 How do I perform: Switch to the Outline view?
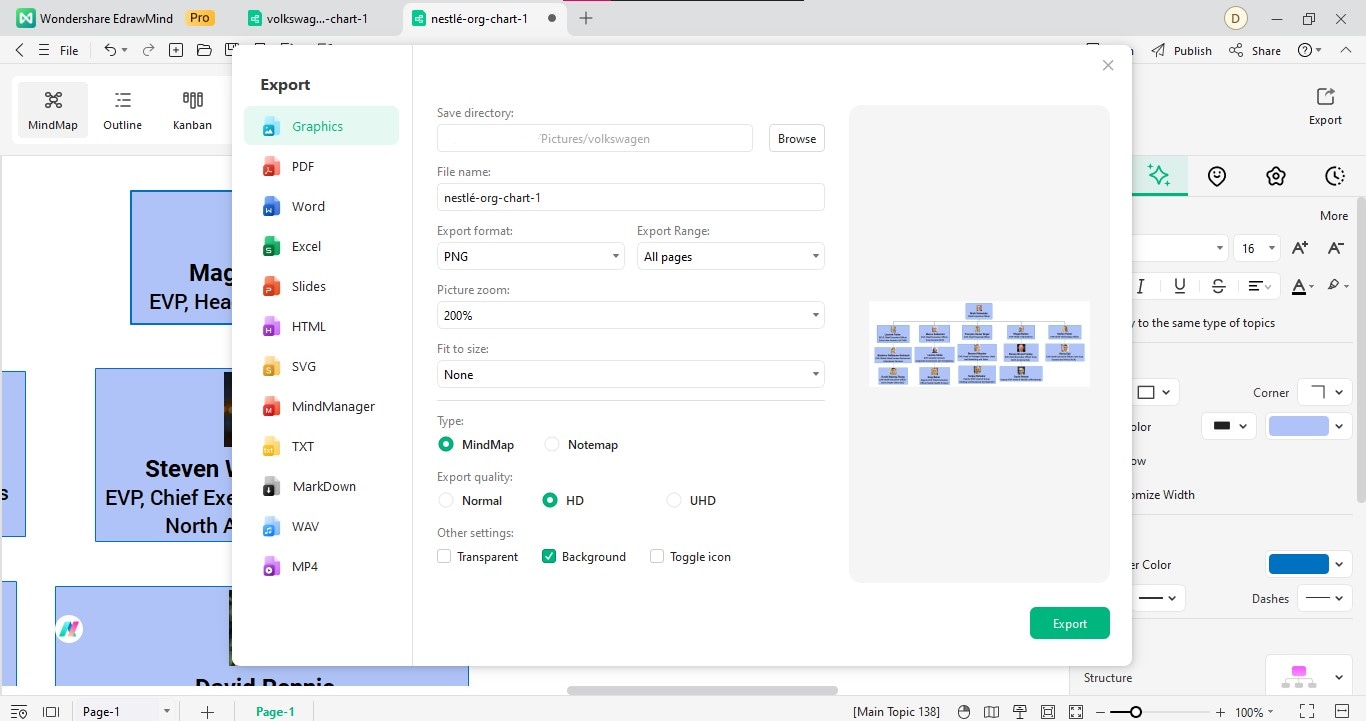pos(122,110)
